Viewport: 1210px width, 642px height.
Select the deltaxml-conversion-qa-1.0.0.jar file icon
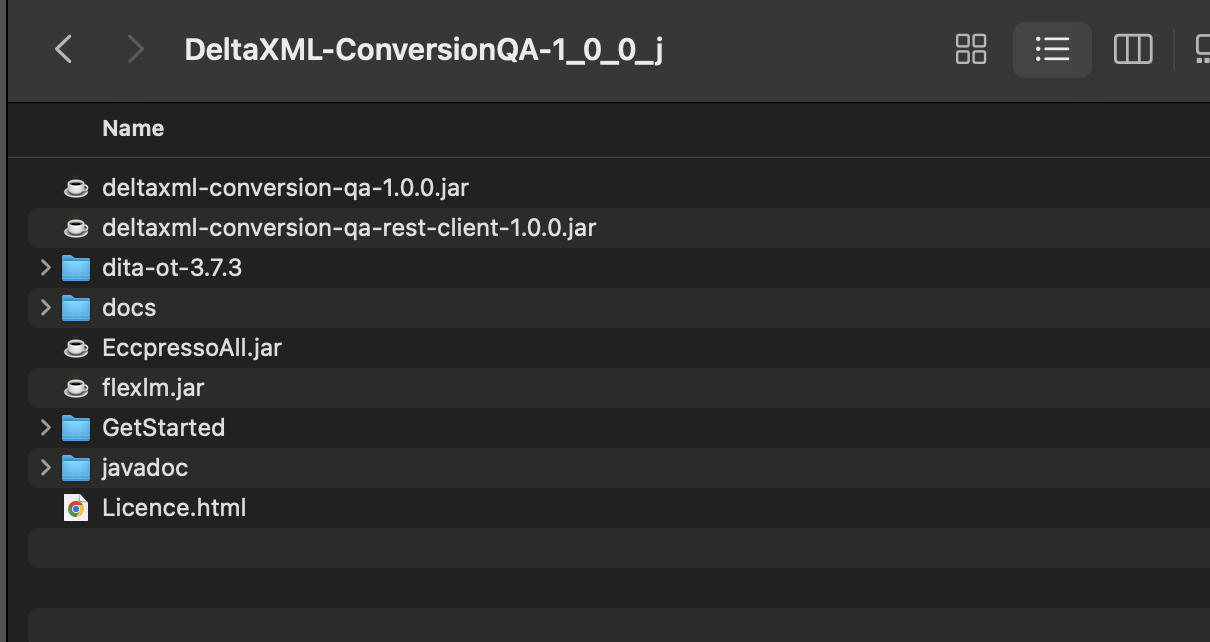[x=76, y=188]
